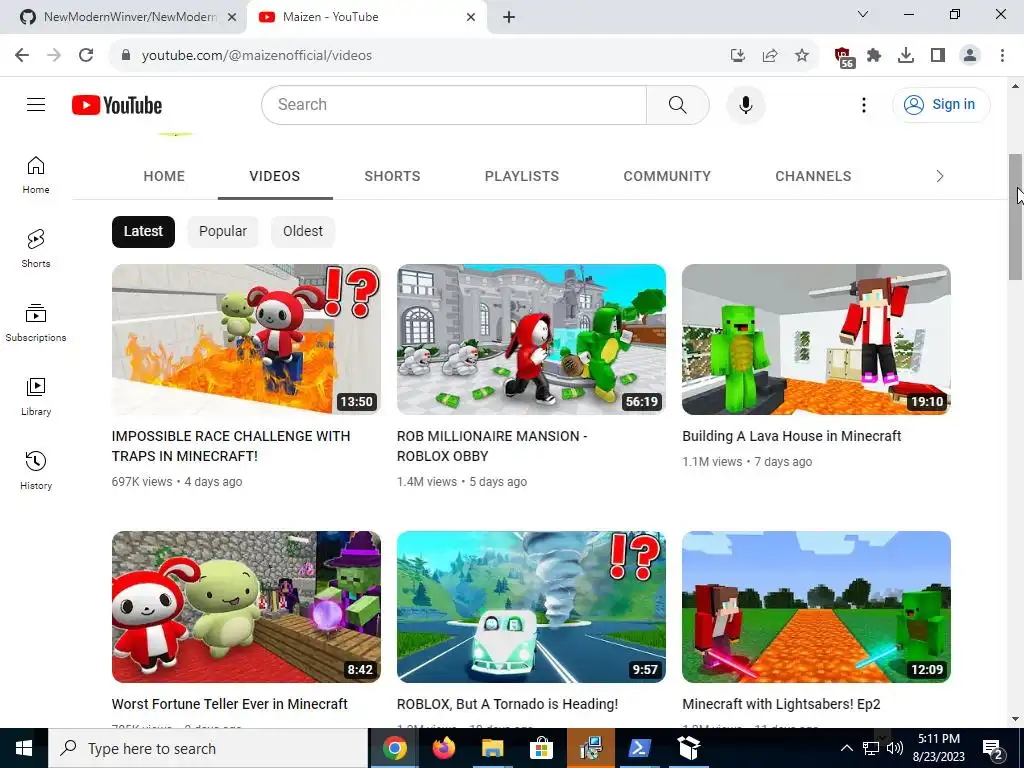Open ROB MILLIONAIRE MANSION video title

(x=492, y=446)
